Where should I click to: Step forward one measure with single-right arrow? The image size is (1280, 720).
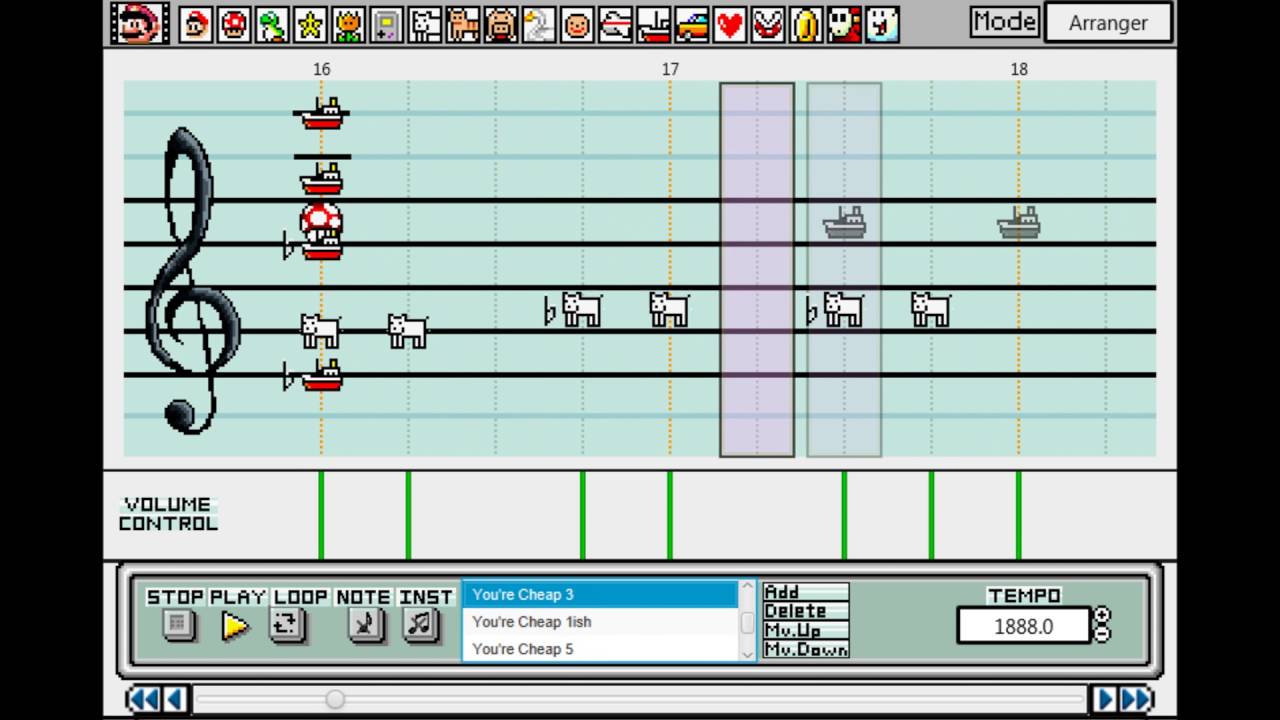pos(1105,699)
